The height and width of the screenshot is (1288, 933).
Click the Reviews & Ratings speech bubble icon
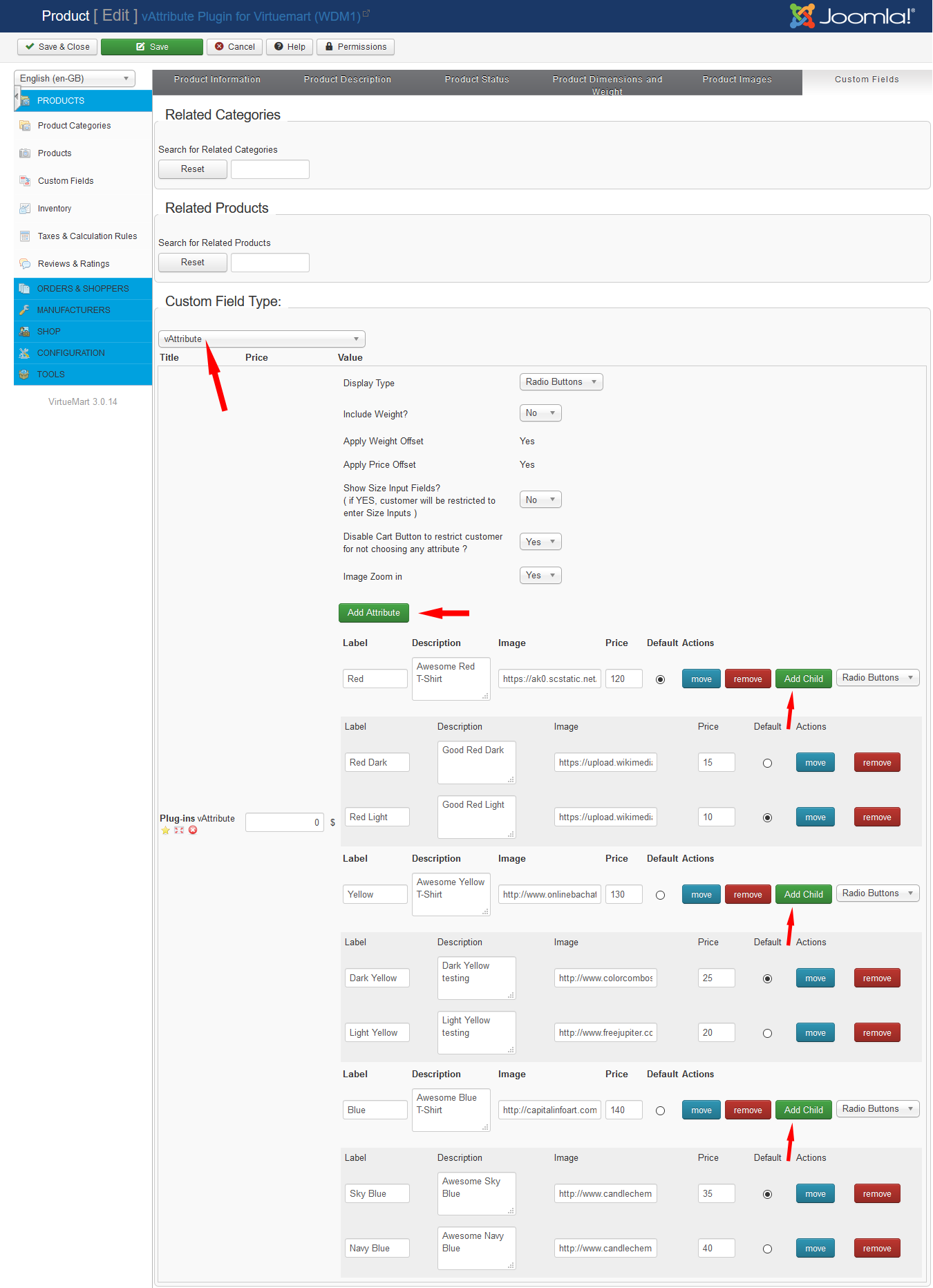tap(25, 264)
